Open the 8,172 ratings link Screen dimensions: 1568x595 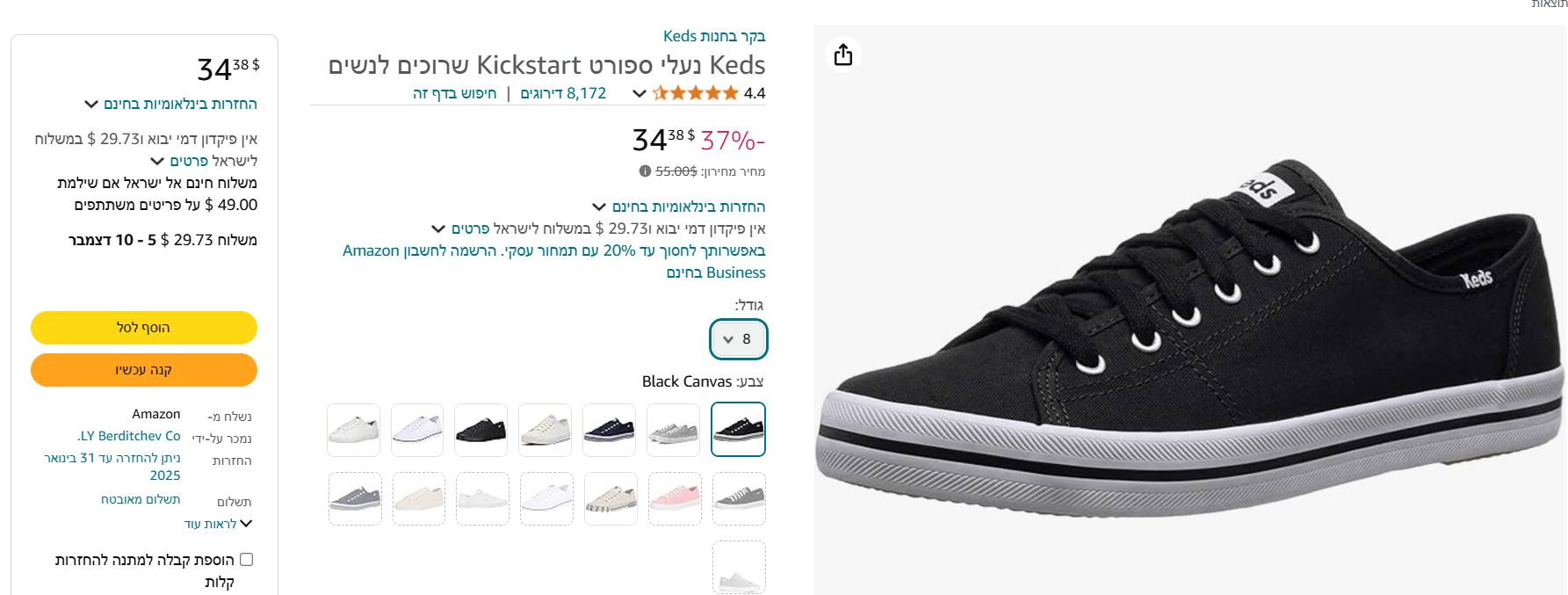tap(563, 93)
